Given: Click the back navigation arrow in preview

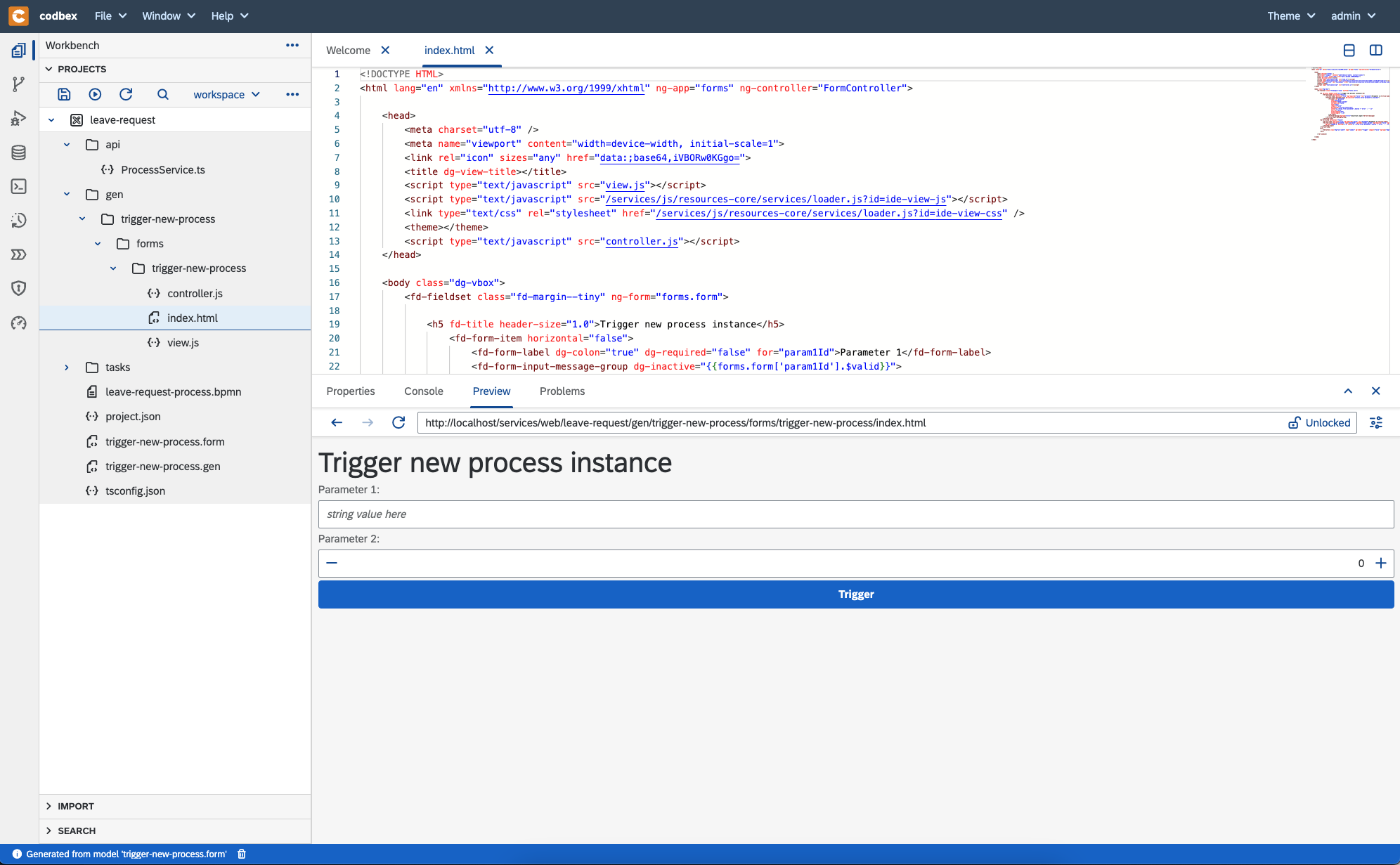Looking at the screenshot, I should 336,422.
